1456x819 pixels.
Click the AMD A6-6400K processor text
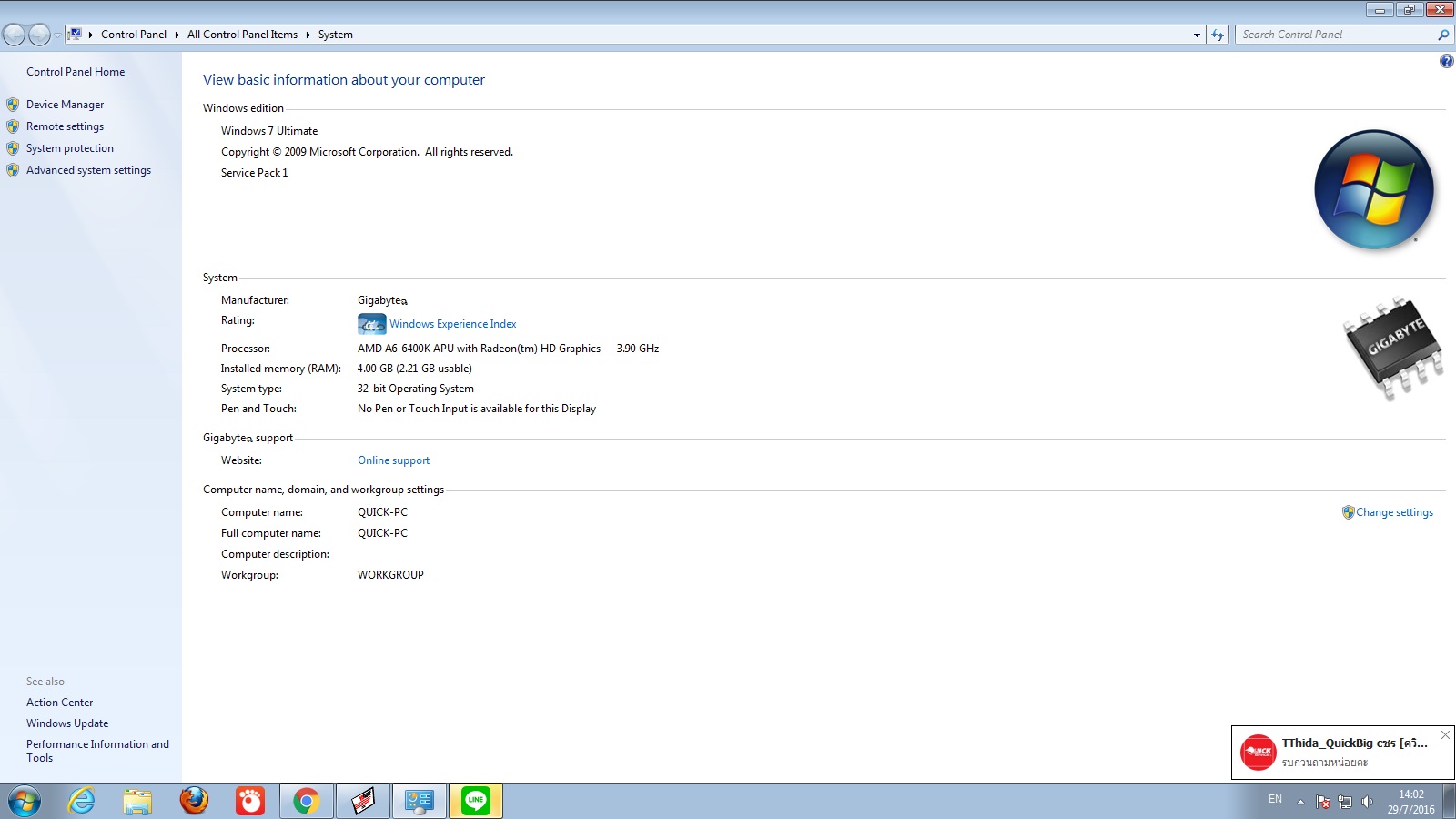(x=508, y=349)
